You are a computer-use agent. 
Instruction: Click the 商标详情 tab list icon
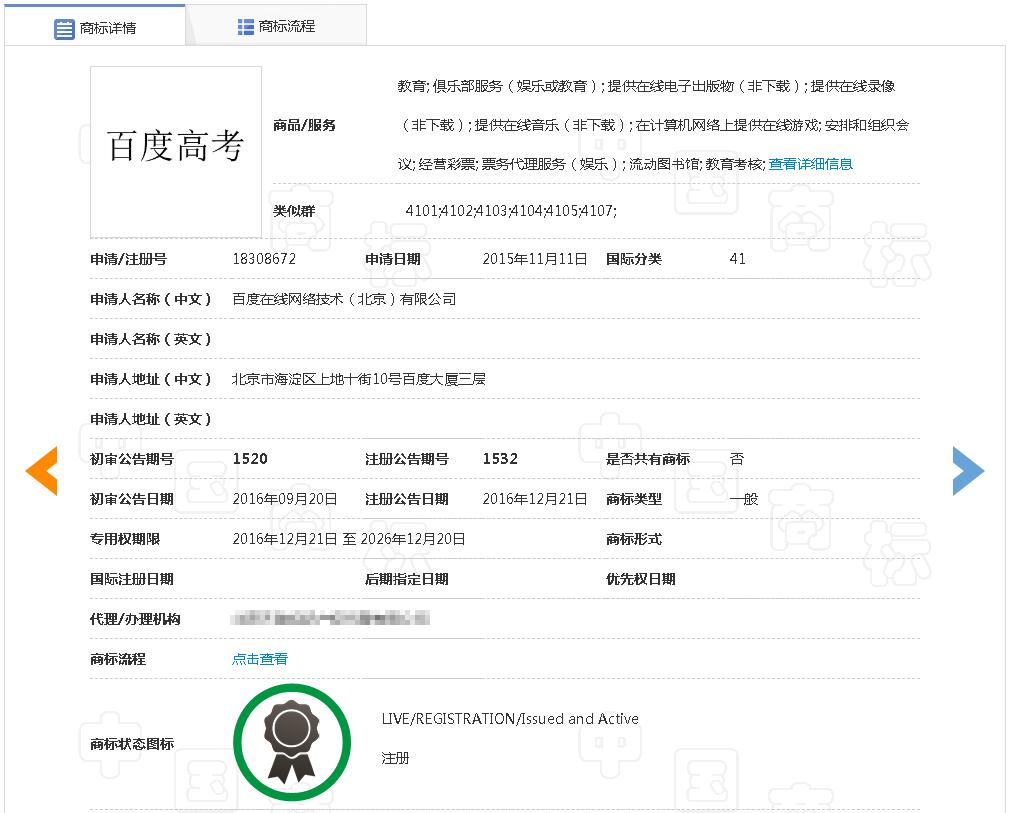(x=64, y=29)
